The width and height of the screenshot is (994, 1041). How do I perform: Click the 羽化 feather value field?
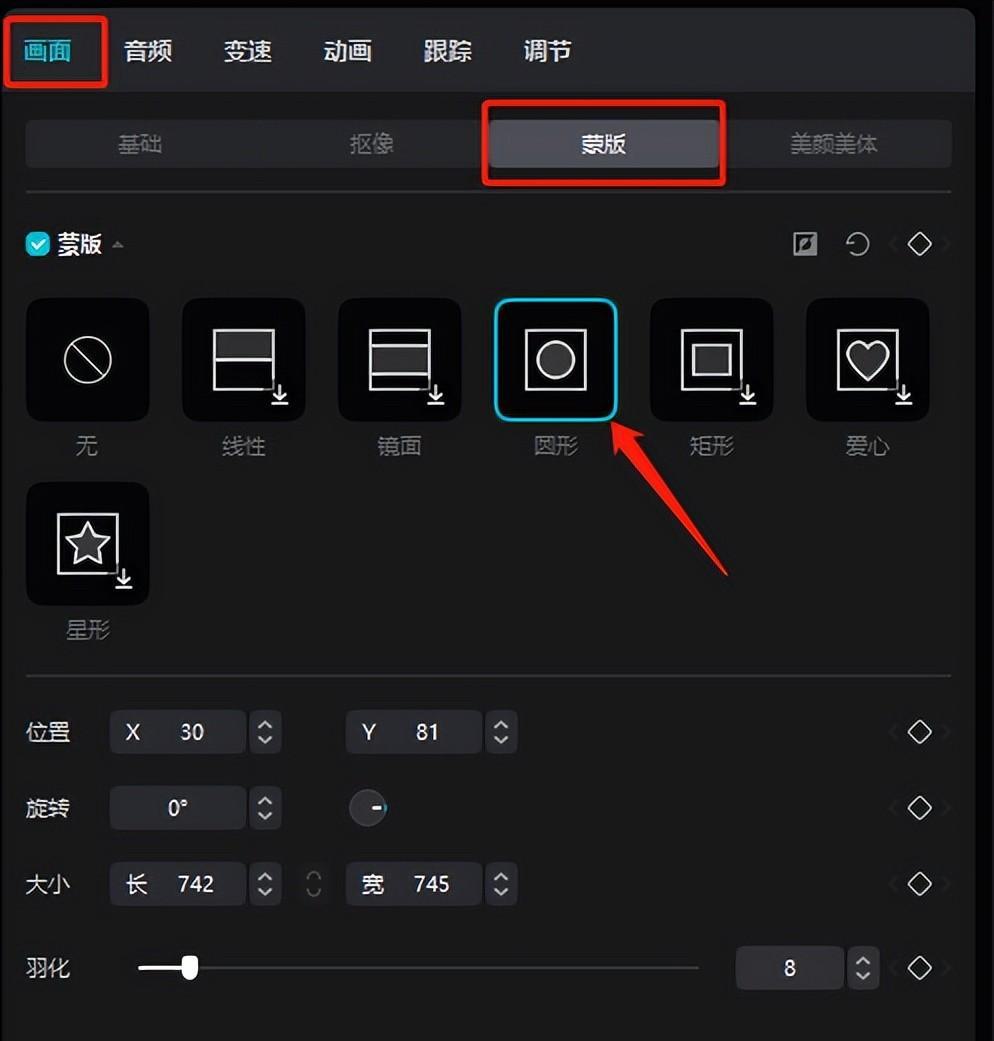tap(789, 968)
